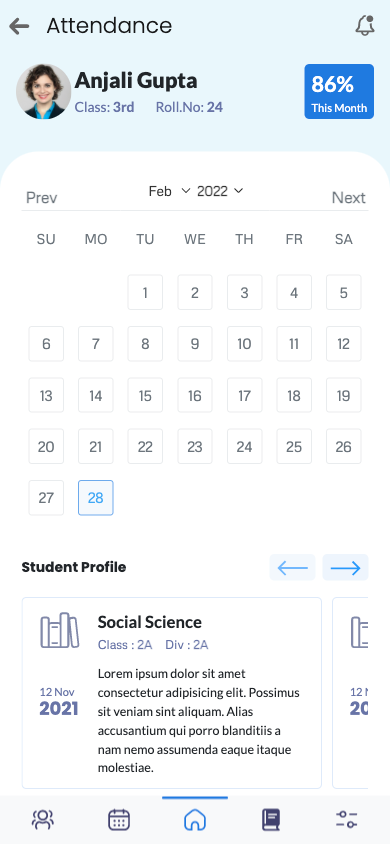Go to the Prev month

(41, 198)
